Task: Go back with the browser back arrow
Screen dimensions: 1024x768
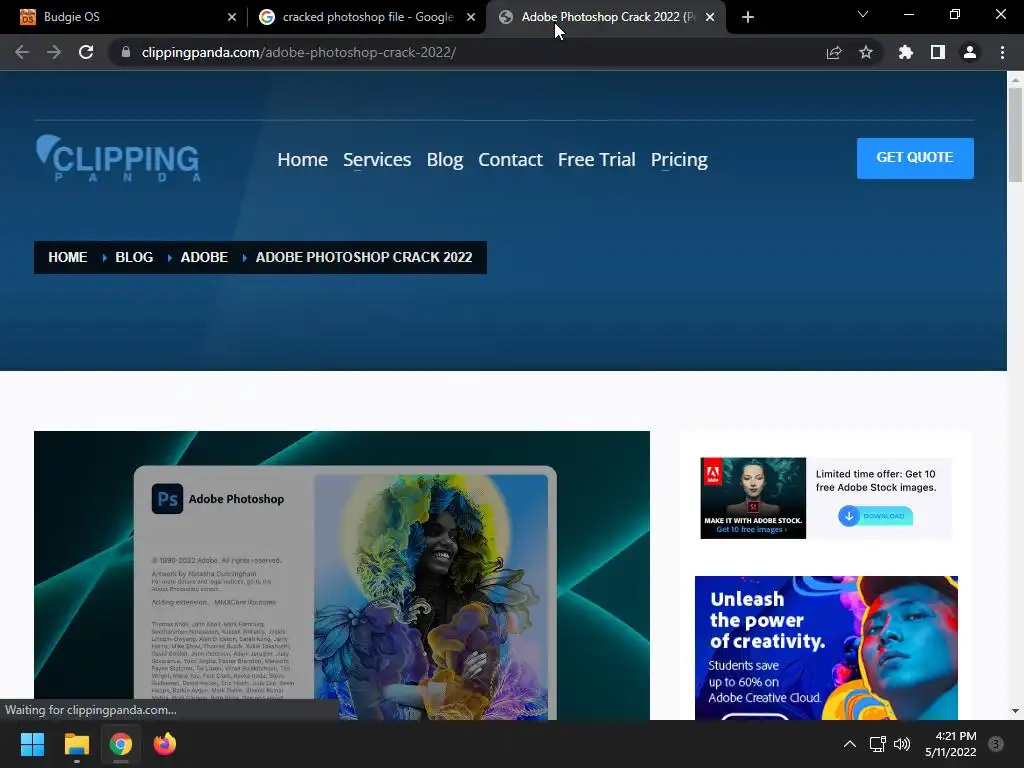Action: pyautogui.click(x=22, y=52)
